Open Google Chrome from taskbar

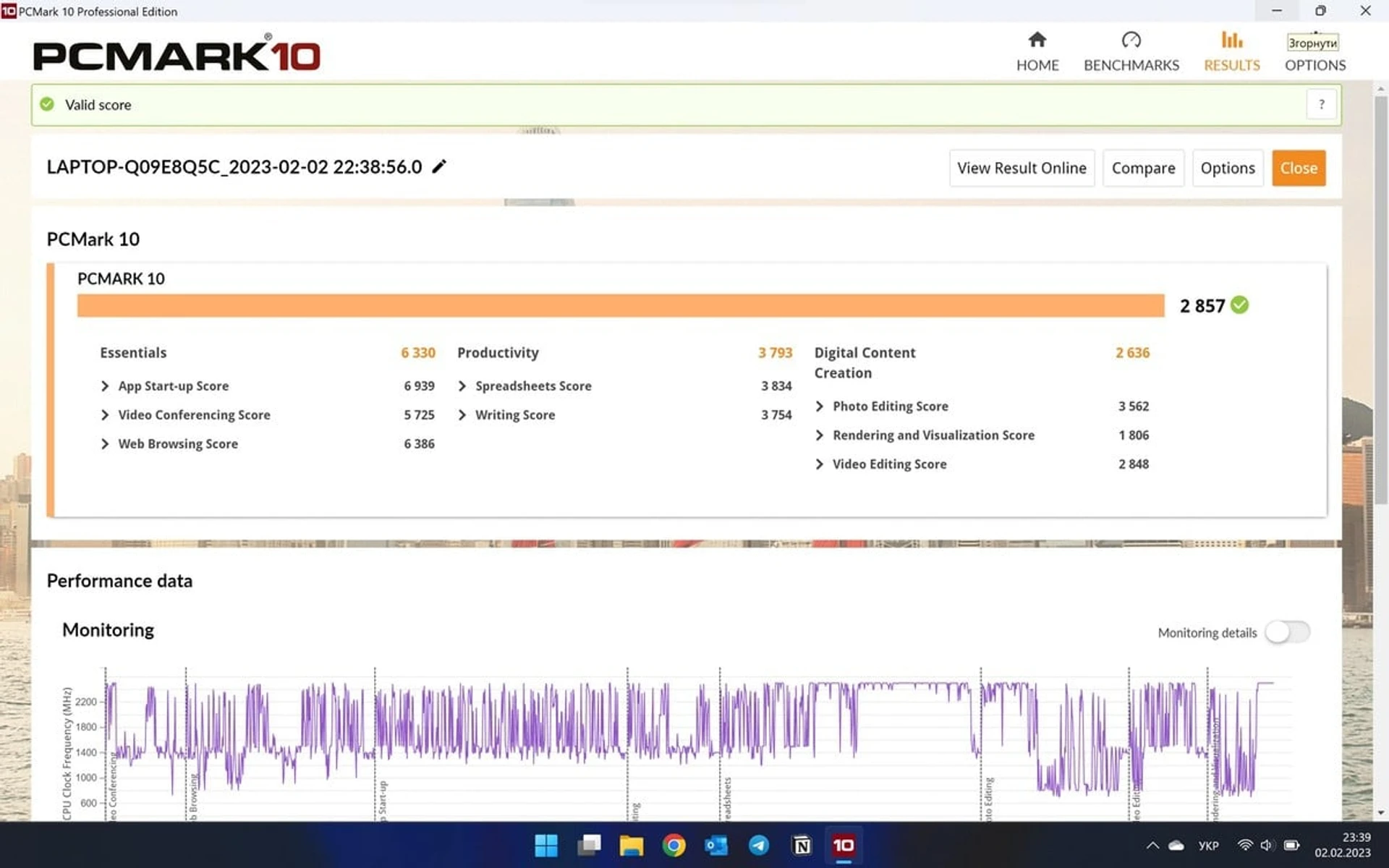click(674, 845)
